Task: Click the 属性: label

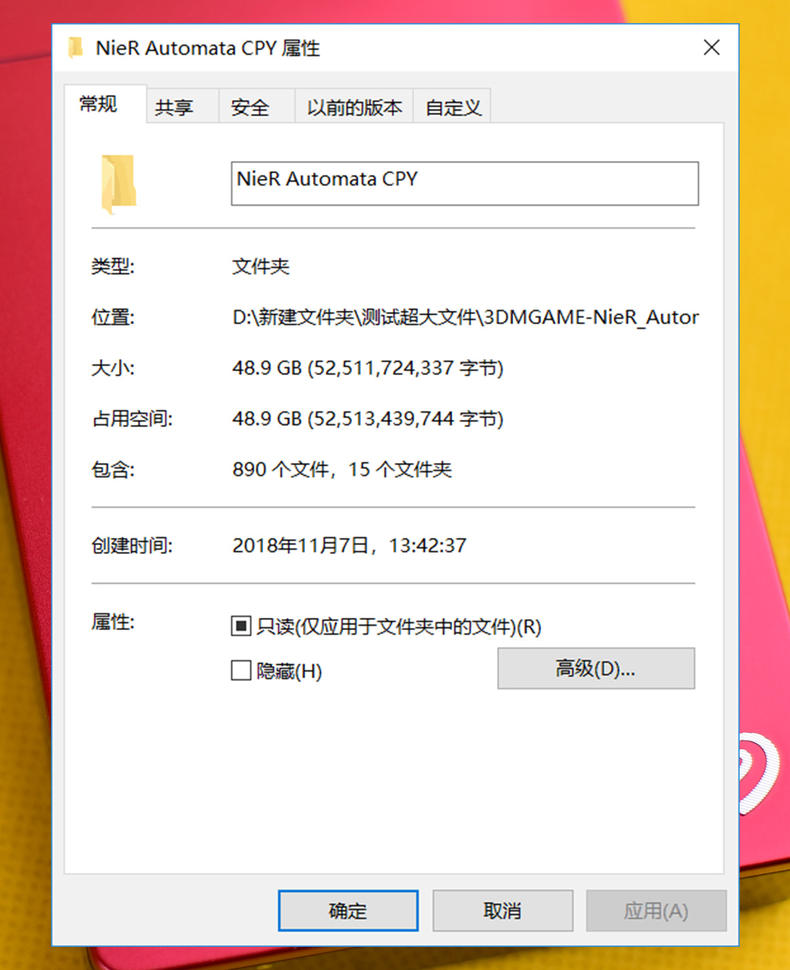Action: (113, 621)
